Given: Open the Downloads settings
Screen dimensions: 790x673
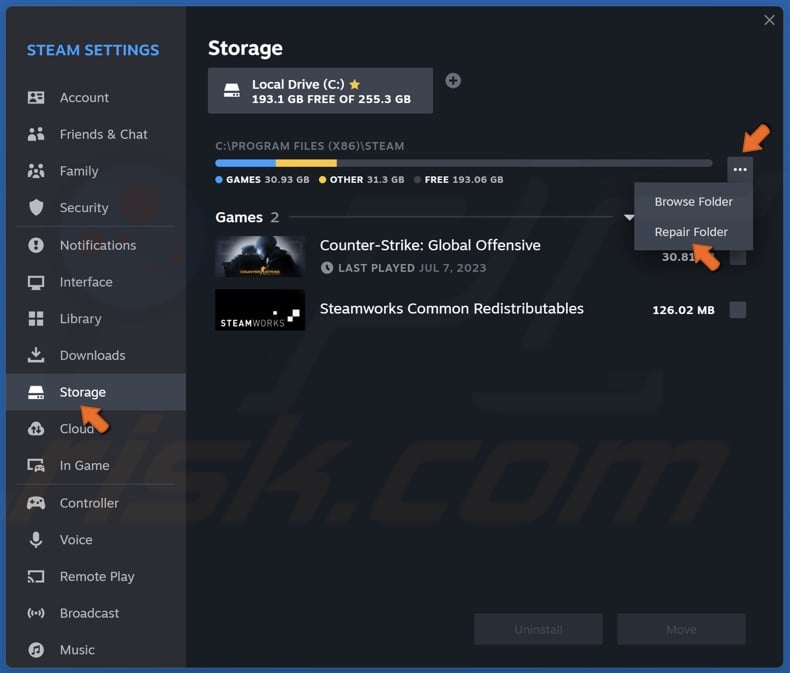Looking at the screenshot, I should point(96,355).
